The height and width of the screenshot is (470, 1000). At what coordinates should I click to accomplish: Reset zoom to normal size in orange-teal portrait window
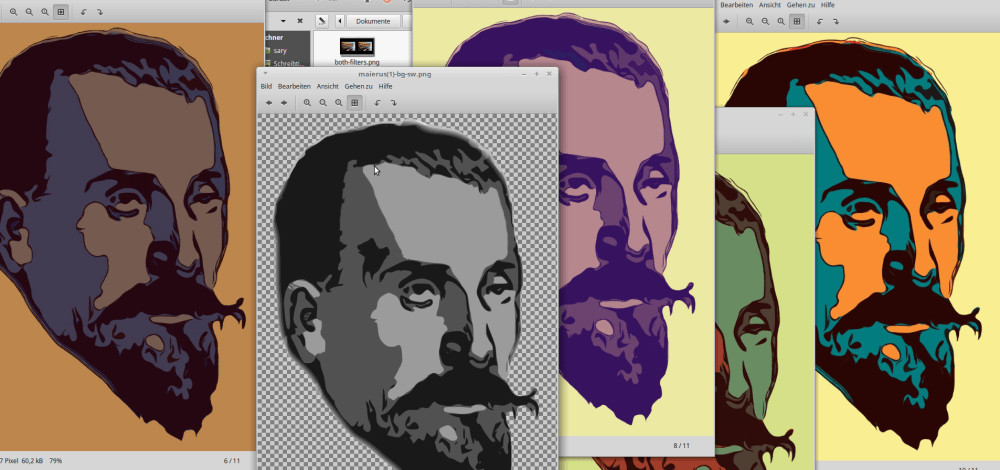(781, 21)
